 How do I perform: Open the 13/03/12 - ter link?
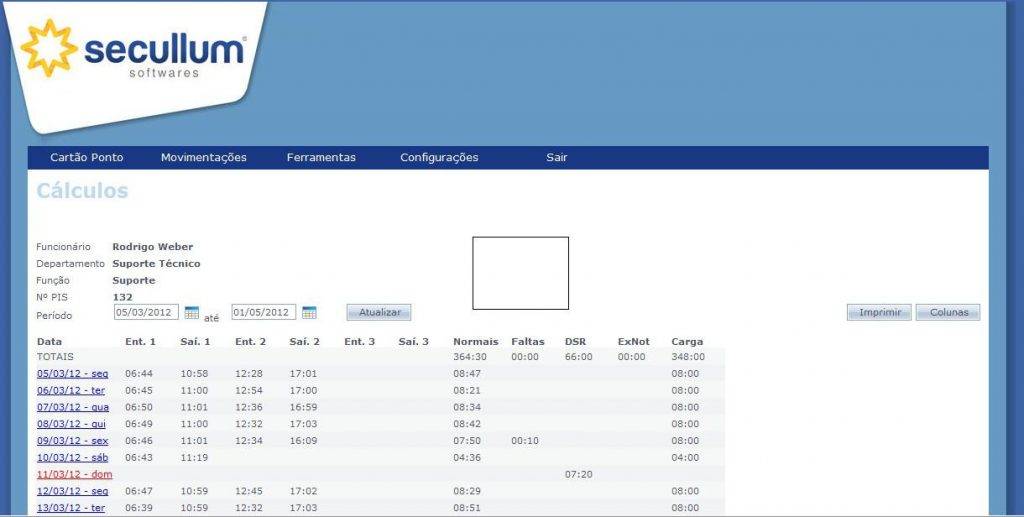coord(71,508)
